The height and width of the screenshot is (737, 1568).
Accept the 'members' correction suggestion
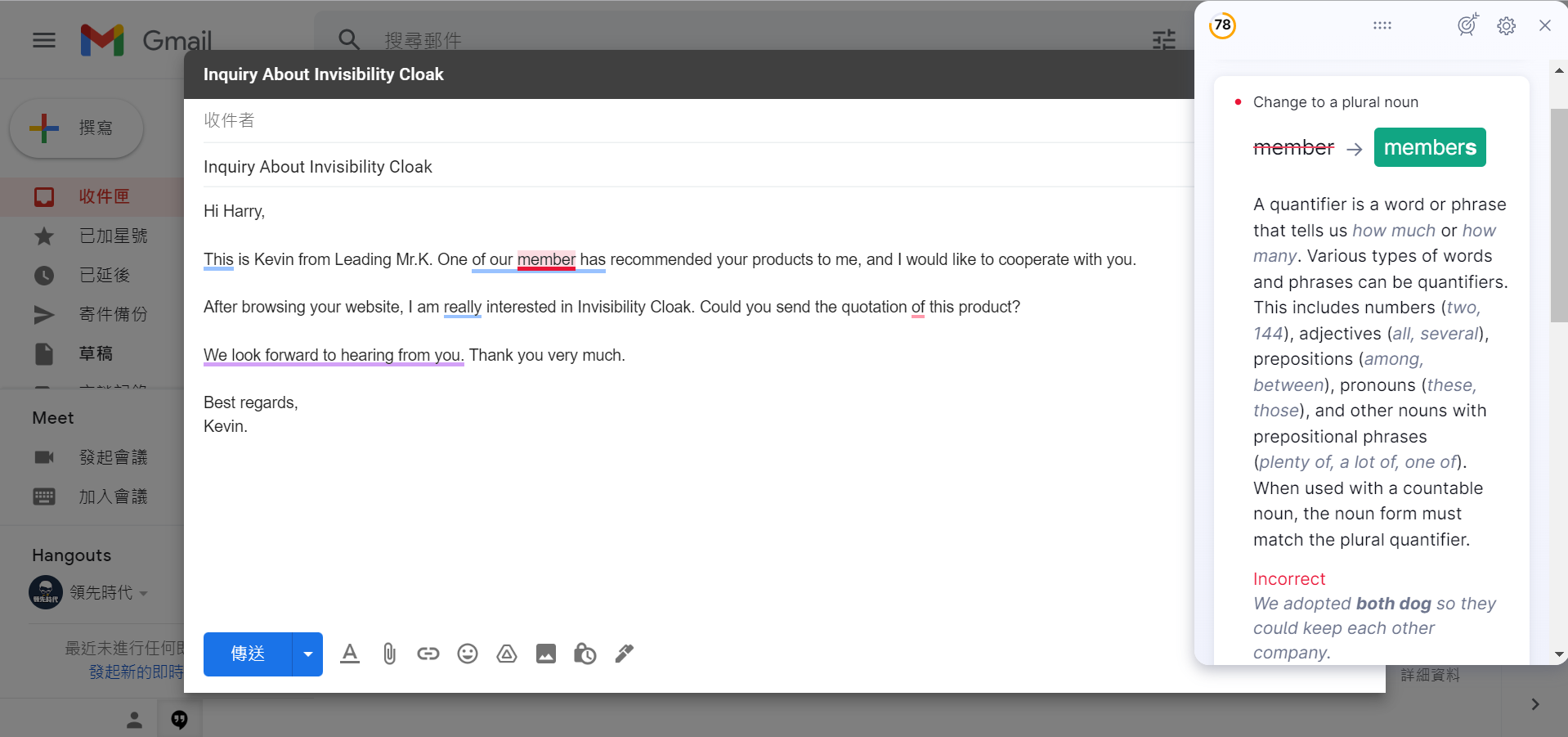pyautogui.click(x=1430, y=147)
